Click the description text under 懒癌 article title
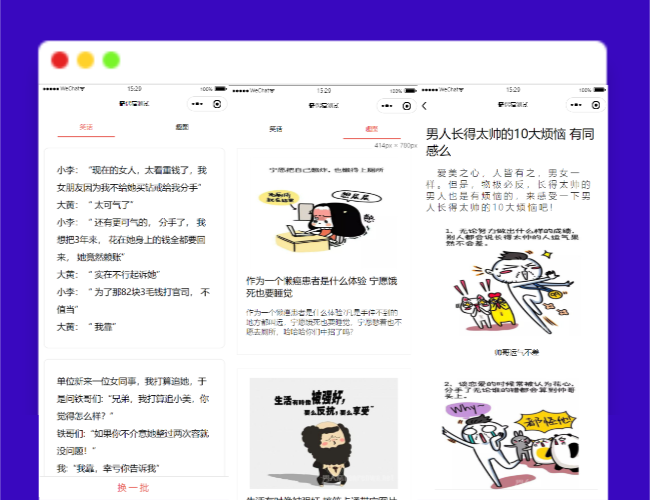This screenshot has height=500, width=650. tap(324, 322)
